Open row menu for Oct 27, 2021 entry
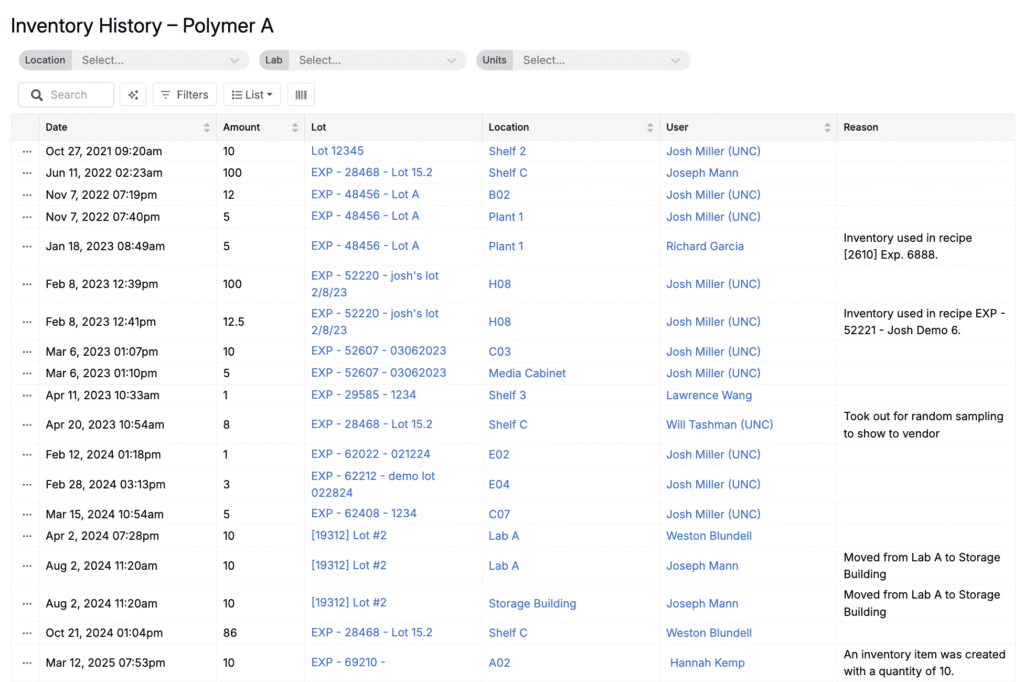This screenshot has width=1024, height=682. (x=27, y=152)
